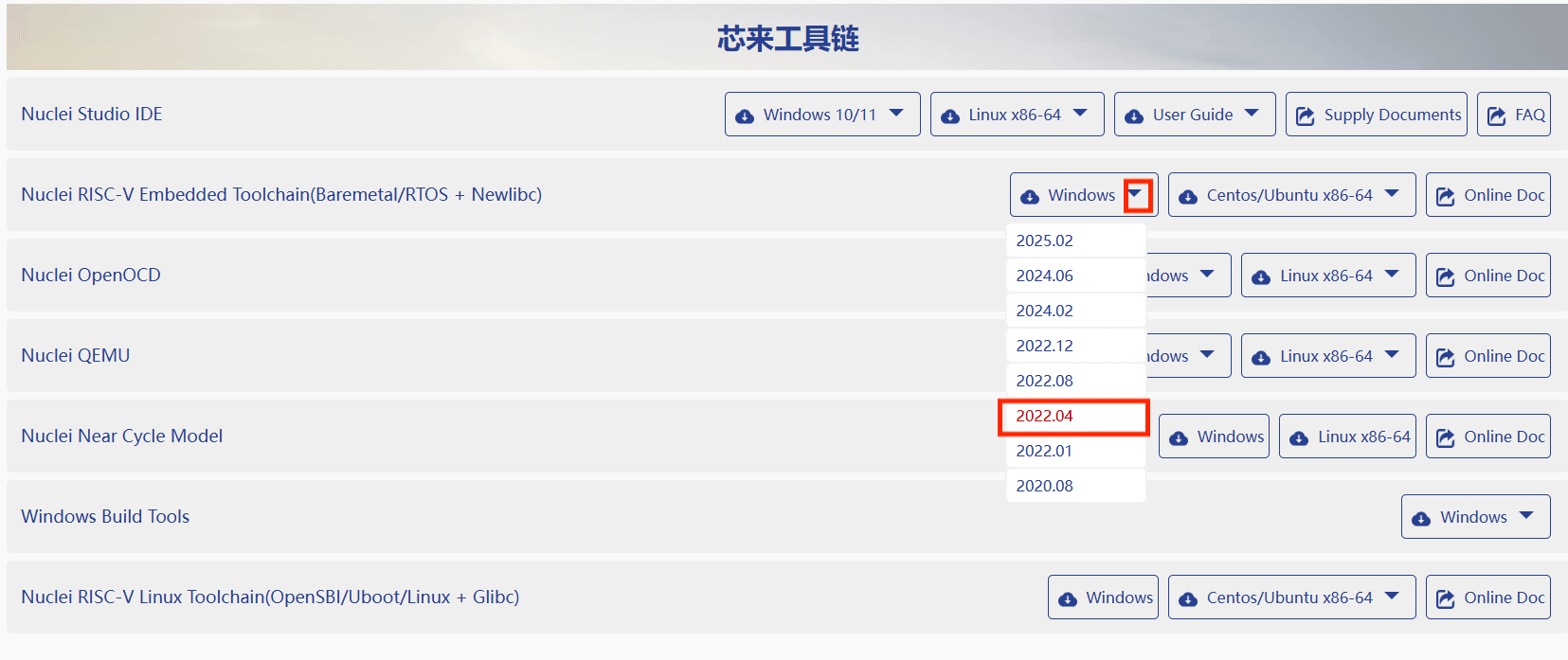1568x660 pixels.
Task: Expand Nuclei Studio Linux x86-64 dropdown arrow
Action: pyautogui.click(x=1079, y=114)
